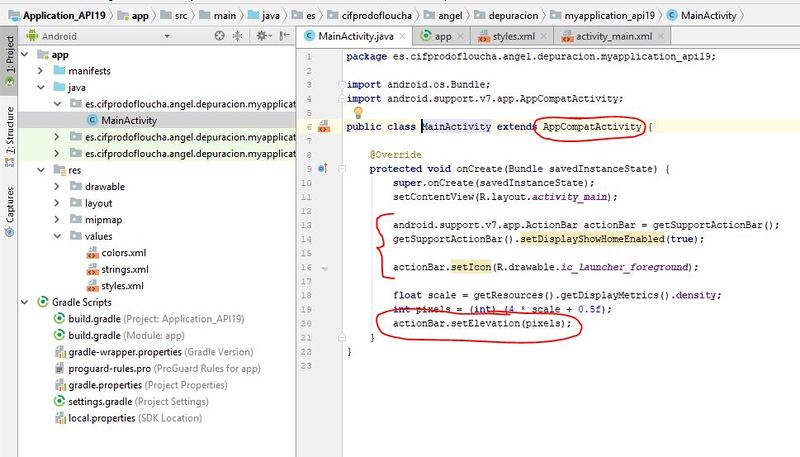Click setDisplayShowHomeEnabled method call
This screenshot has height=457, width=800.
coord(592,239)
